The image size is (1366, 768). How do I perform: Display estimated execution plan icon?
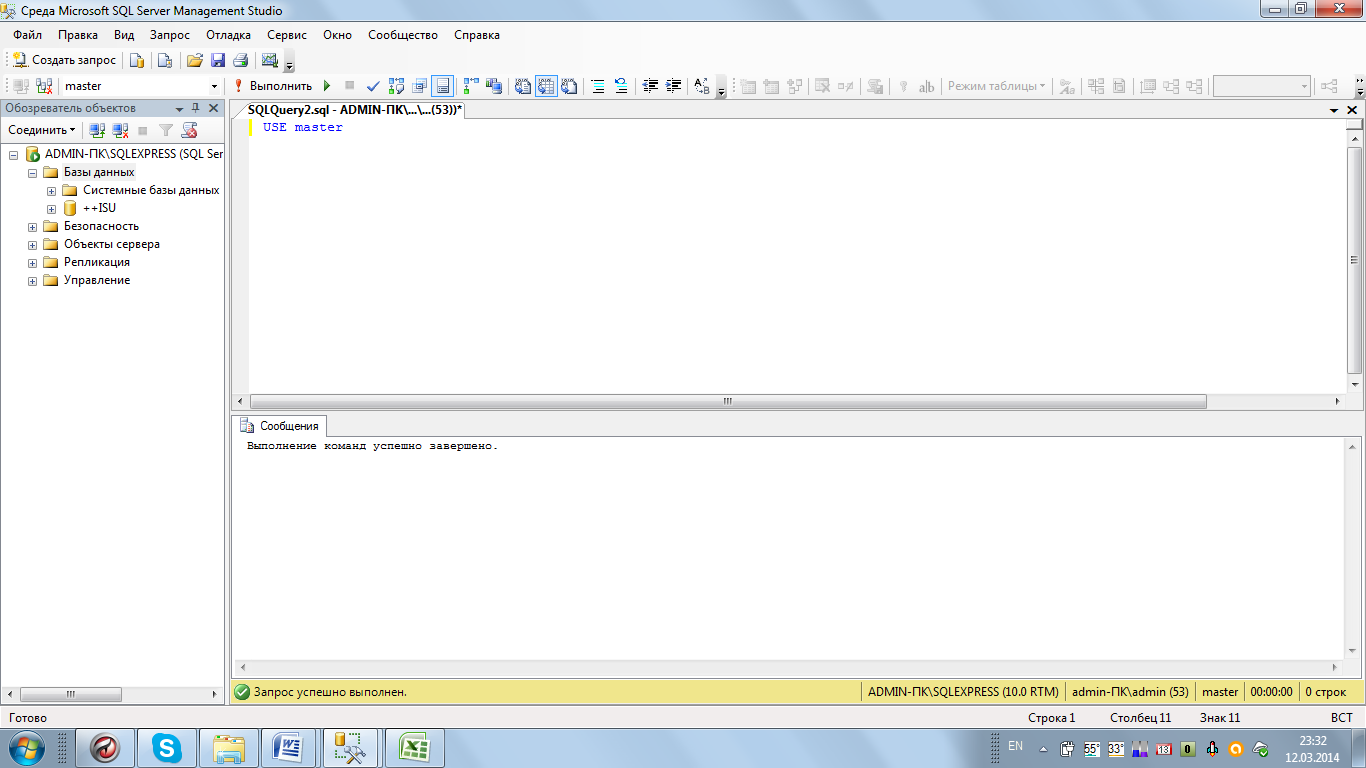coord(396,86)
